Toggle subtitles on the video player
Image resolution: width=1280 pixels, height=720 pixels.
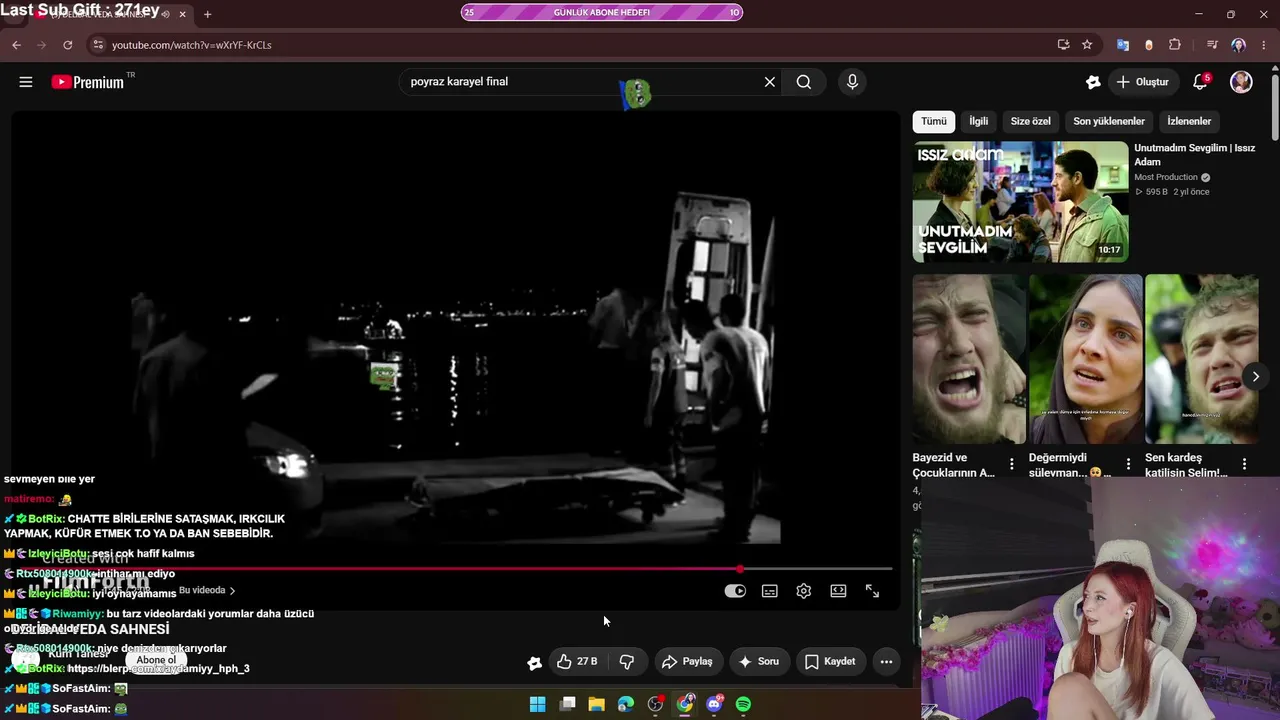(x=770, y=591)
